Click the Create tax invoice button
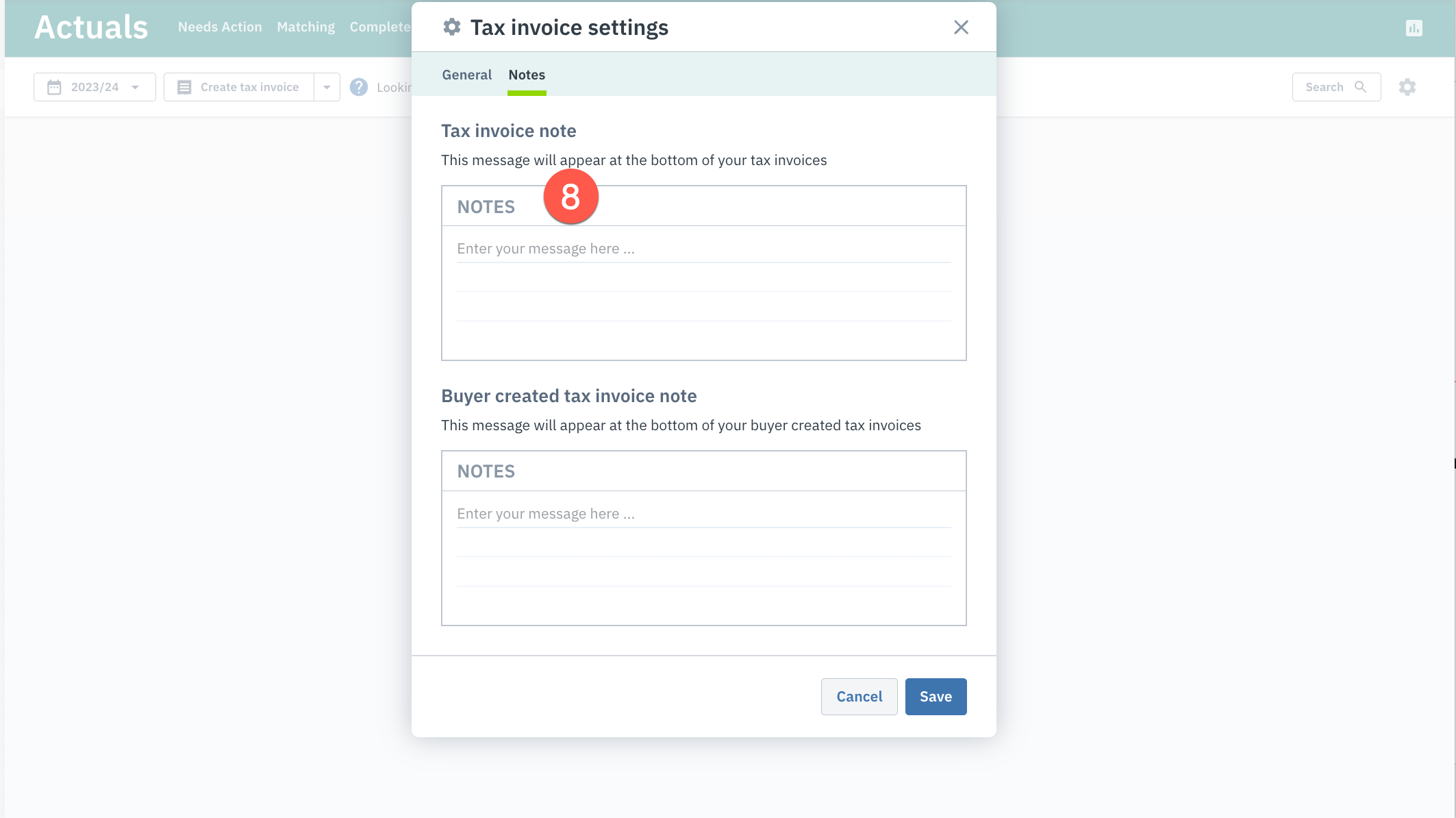 [x=239, y=87]
